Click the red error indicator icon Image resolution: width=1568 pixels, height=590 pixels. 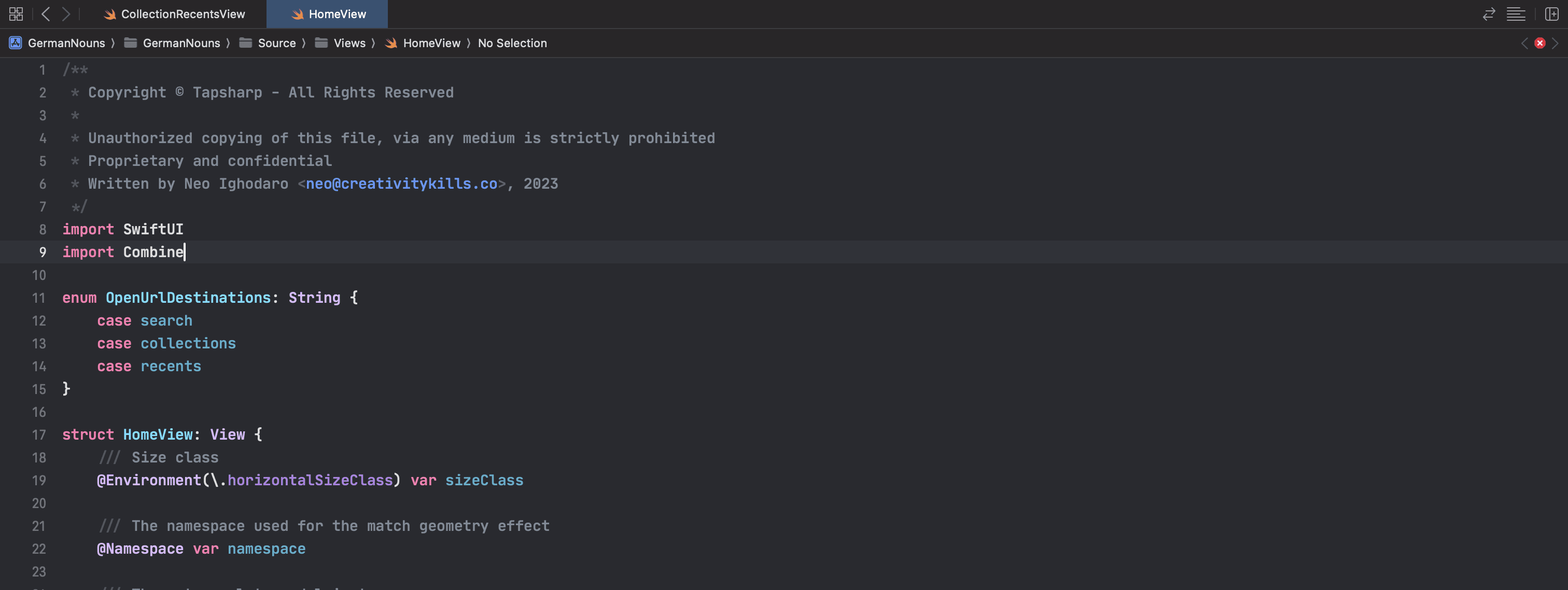coord(1540,43)
